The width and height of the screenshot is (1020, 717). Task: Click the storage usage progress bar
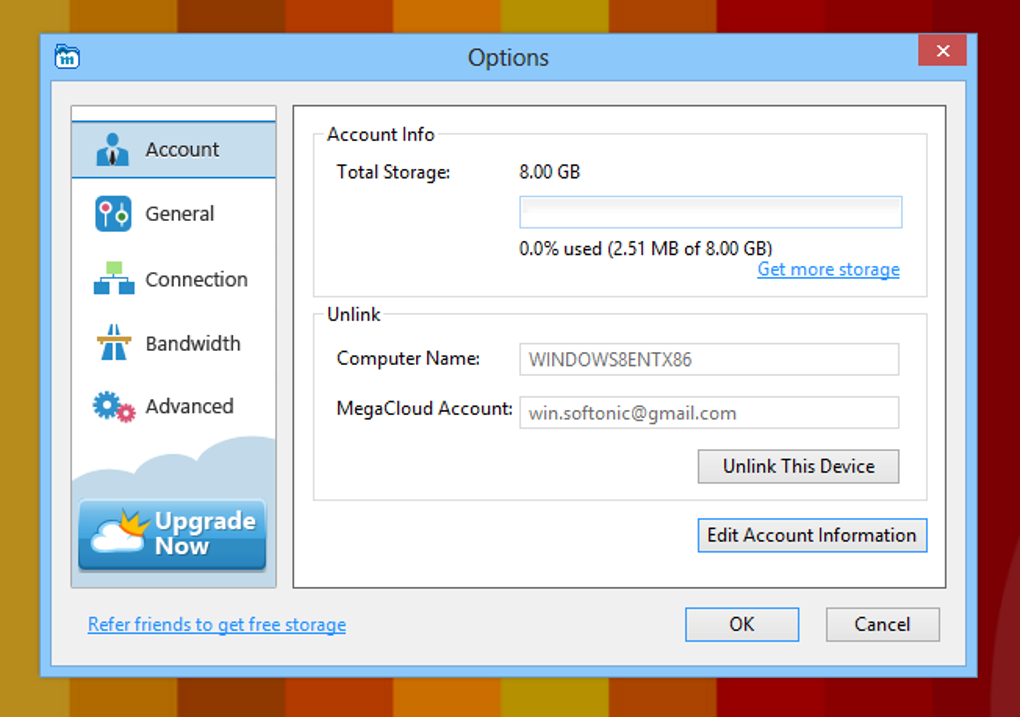click(x=710, y=212)
